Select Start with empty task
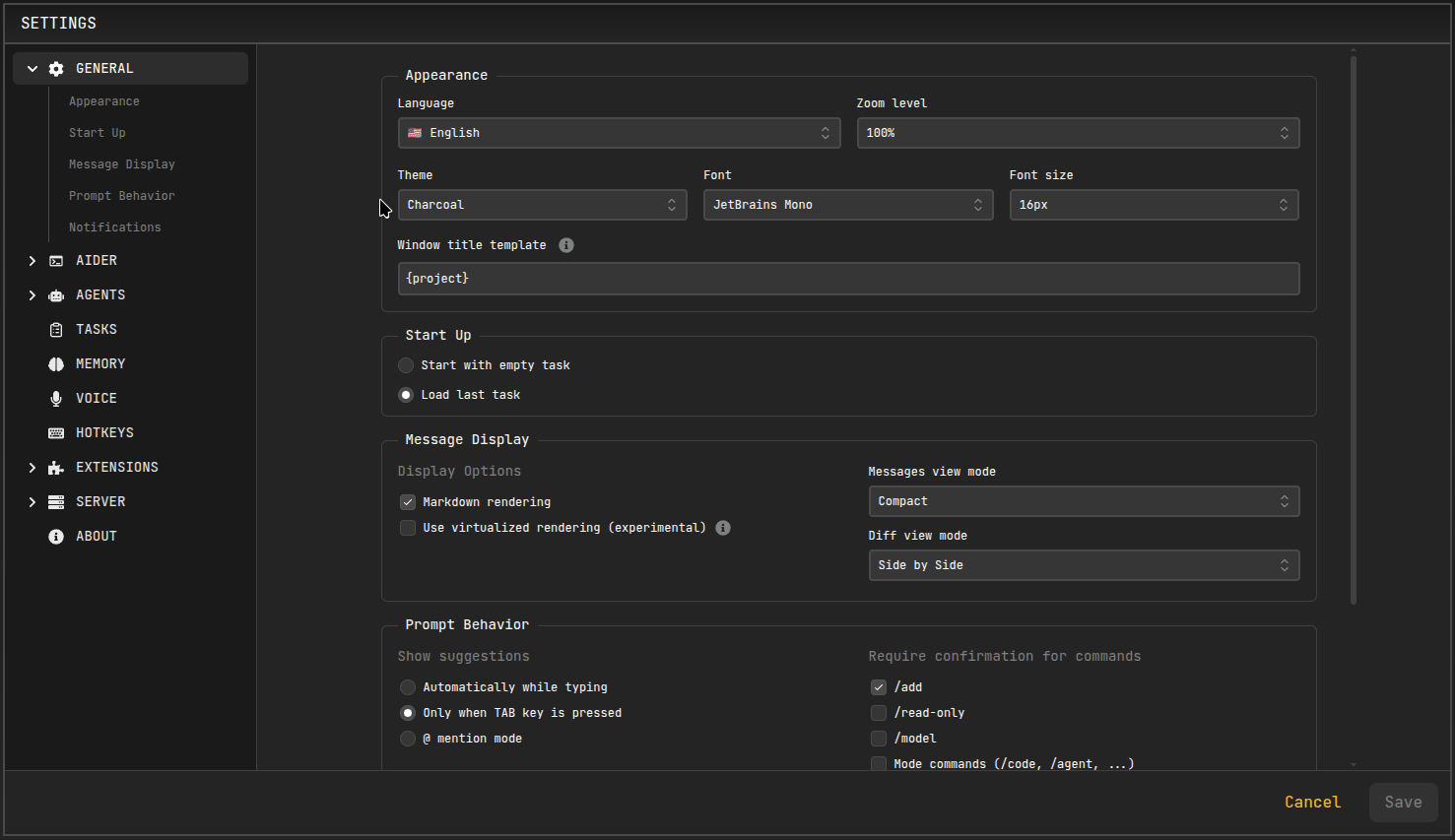This screenshot has width=1455, height=840. click(x=406, y=365)
